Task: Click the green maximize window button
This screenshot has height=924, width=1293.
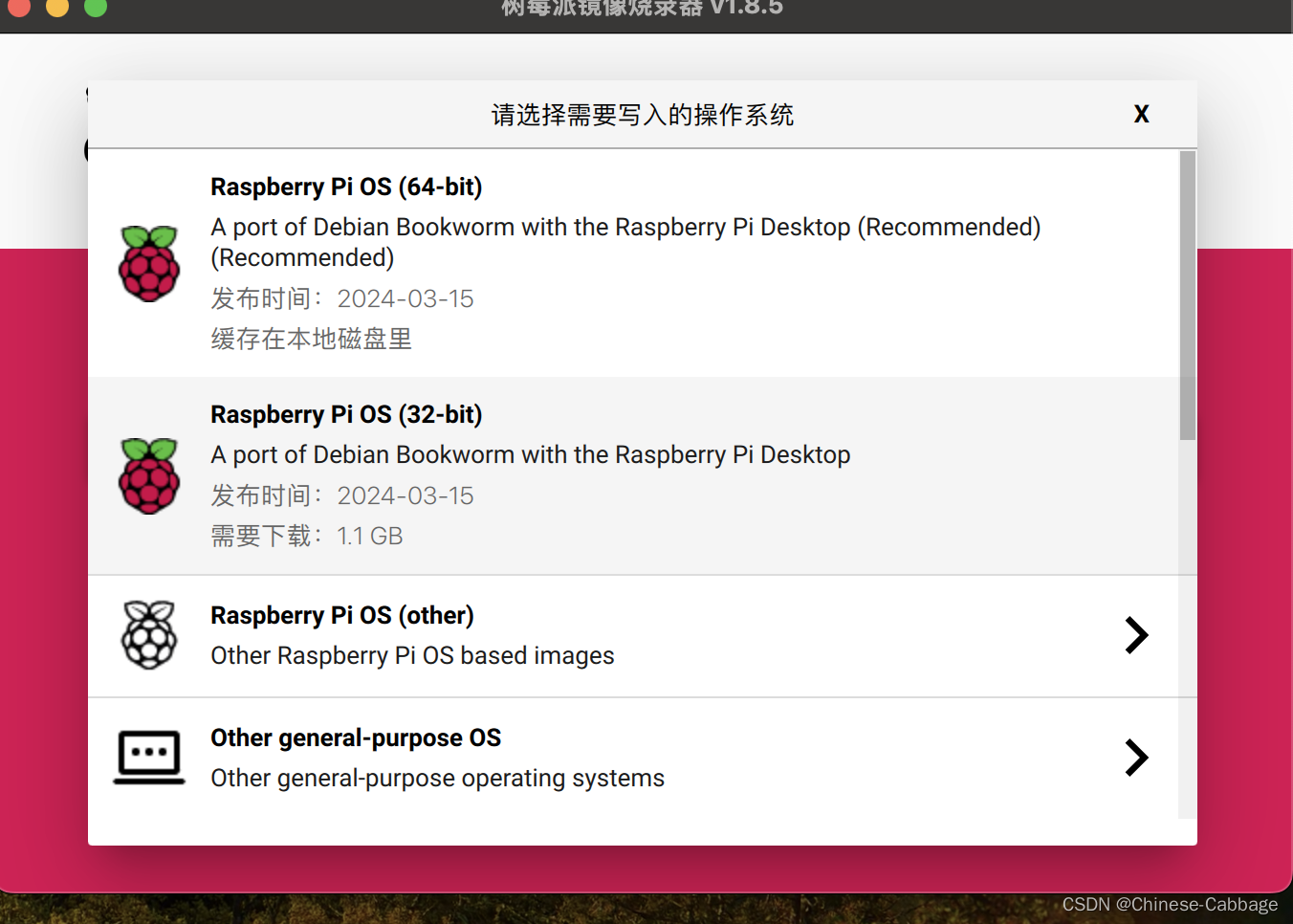Action: click(96, 7)
